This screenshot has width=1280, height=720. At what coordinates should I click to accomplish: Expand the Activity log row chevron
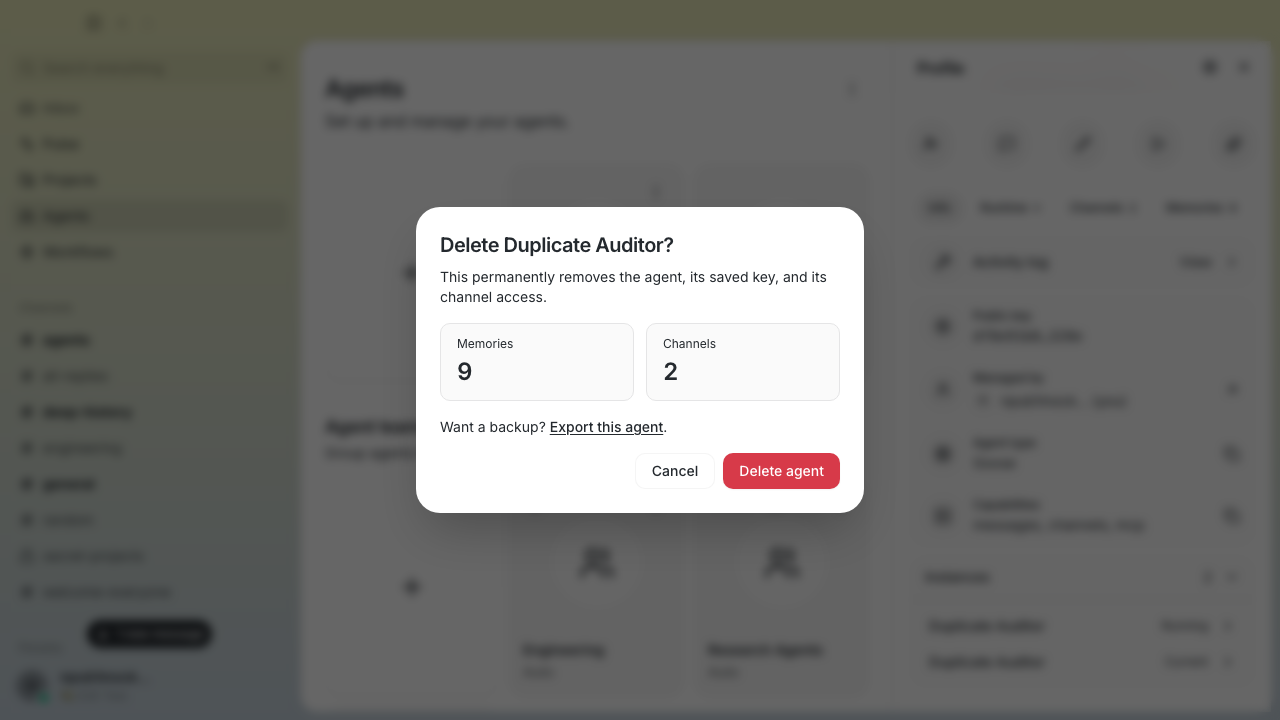pos(1232,262)
